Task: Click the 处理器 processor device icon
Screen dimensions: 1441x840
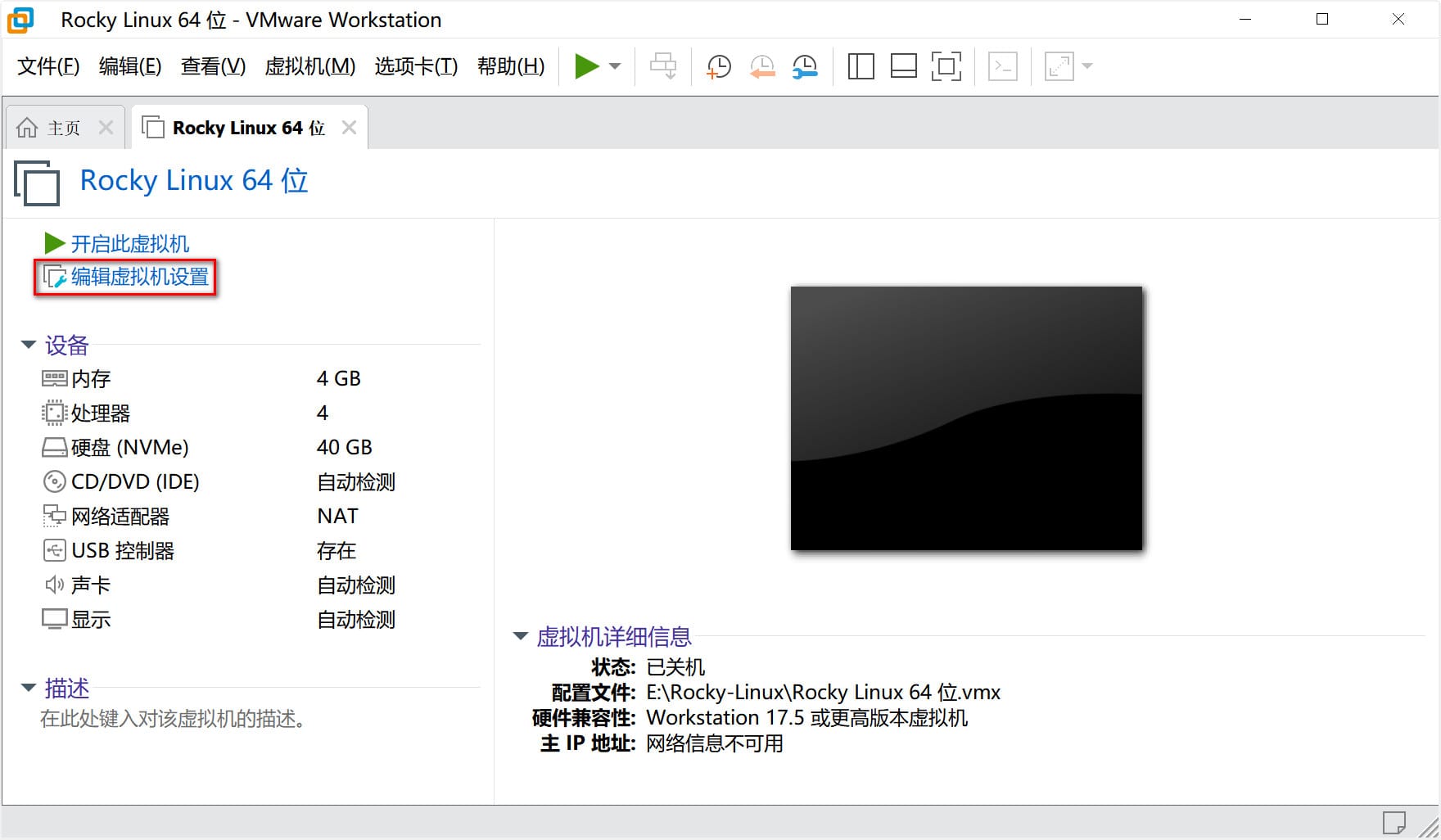Action: [x=54, y=413]
